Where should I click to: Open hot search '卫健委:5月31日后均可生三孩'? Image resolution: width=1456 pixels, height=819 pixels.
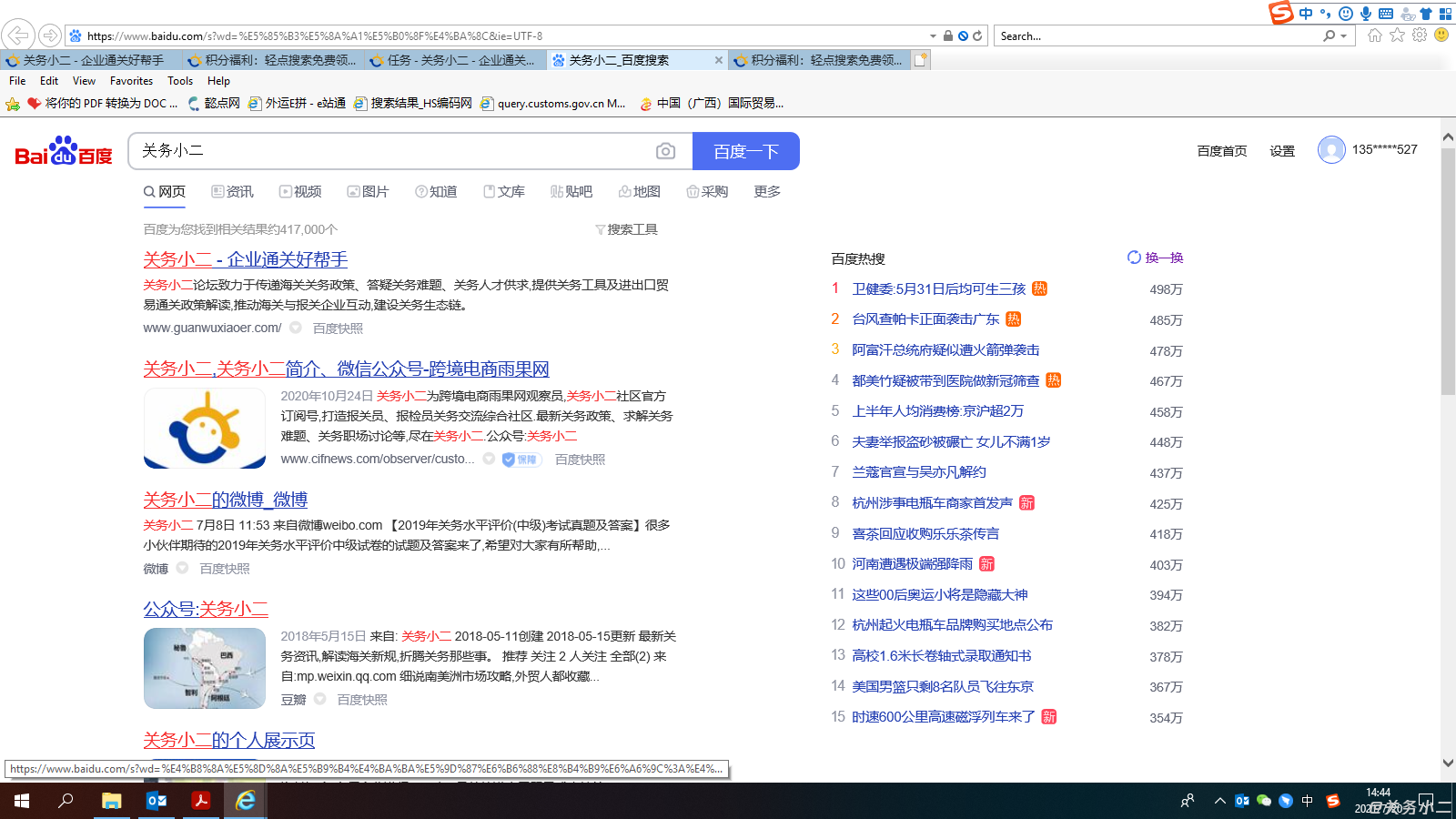coord(938,288)
